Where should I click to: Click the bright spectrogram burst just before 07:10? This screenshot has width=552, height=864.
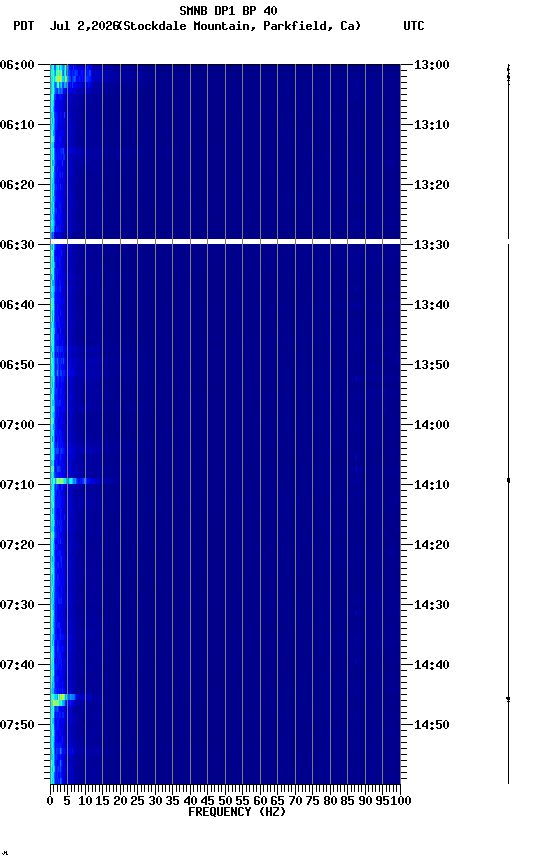70,482
